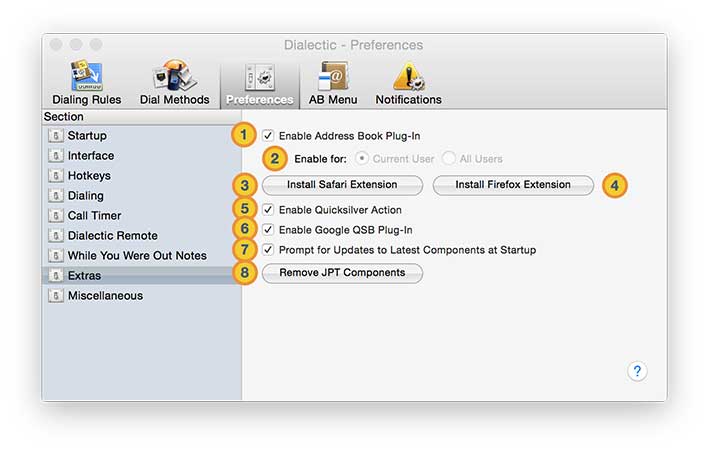Click the icon beside Interface section

(56, 155)
